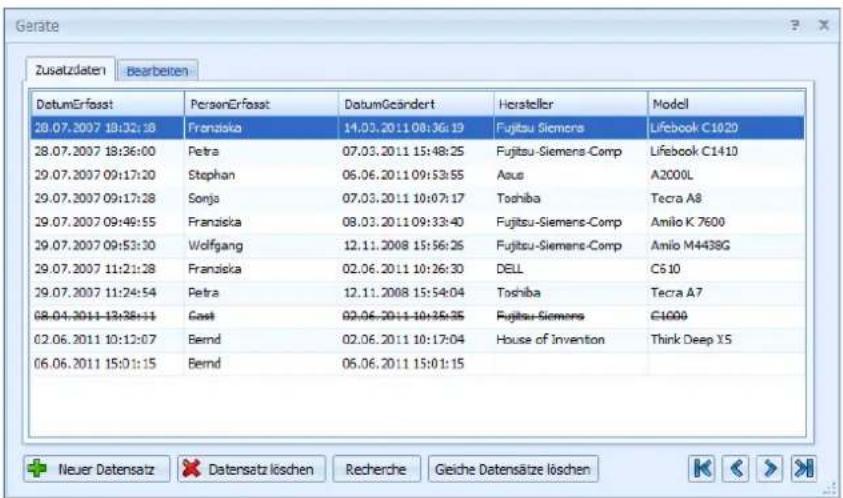
Task: Click changed date 07.03.2011 10:07:17
Action: 416,198
